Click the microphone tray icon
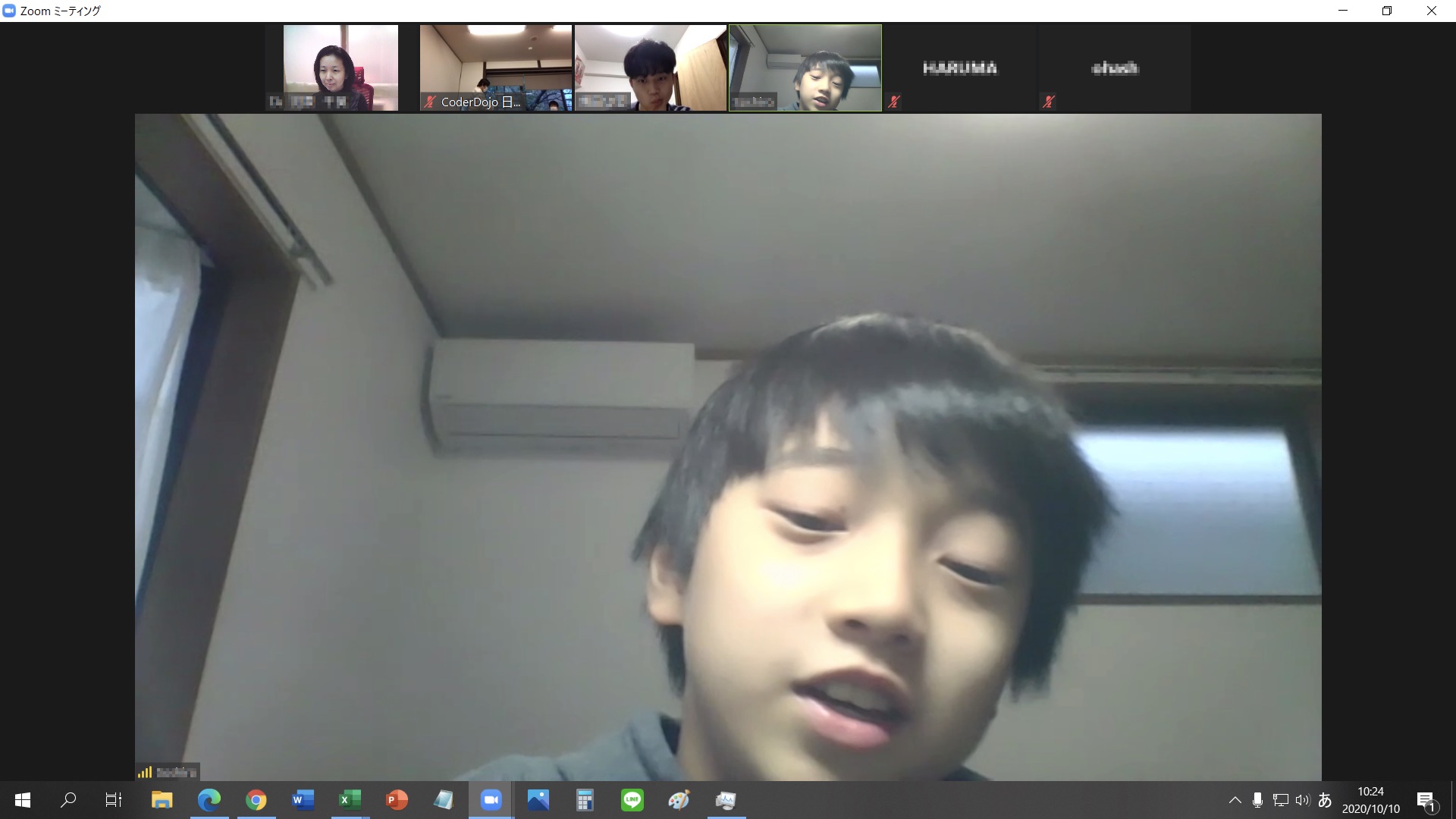1456x819 pixels. [1257, 800]
